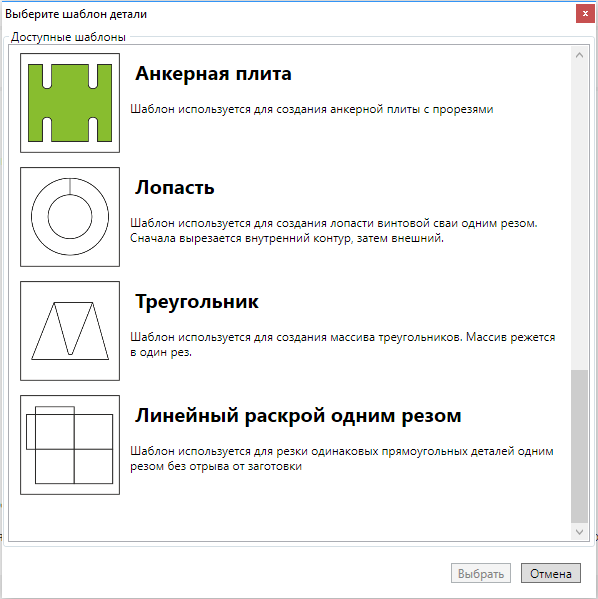598x599 pixels.
Task: Select the linear cutting rectangles thumbnail
Action: click(x=70, y=445)
